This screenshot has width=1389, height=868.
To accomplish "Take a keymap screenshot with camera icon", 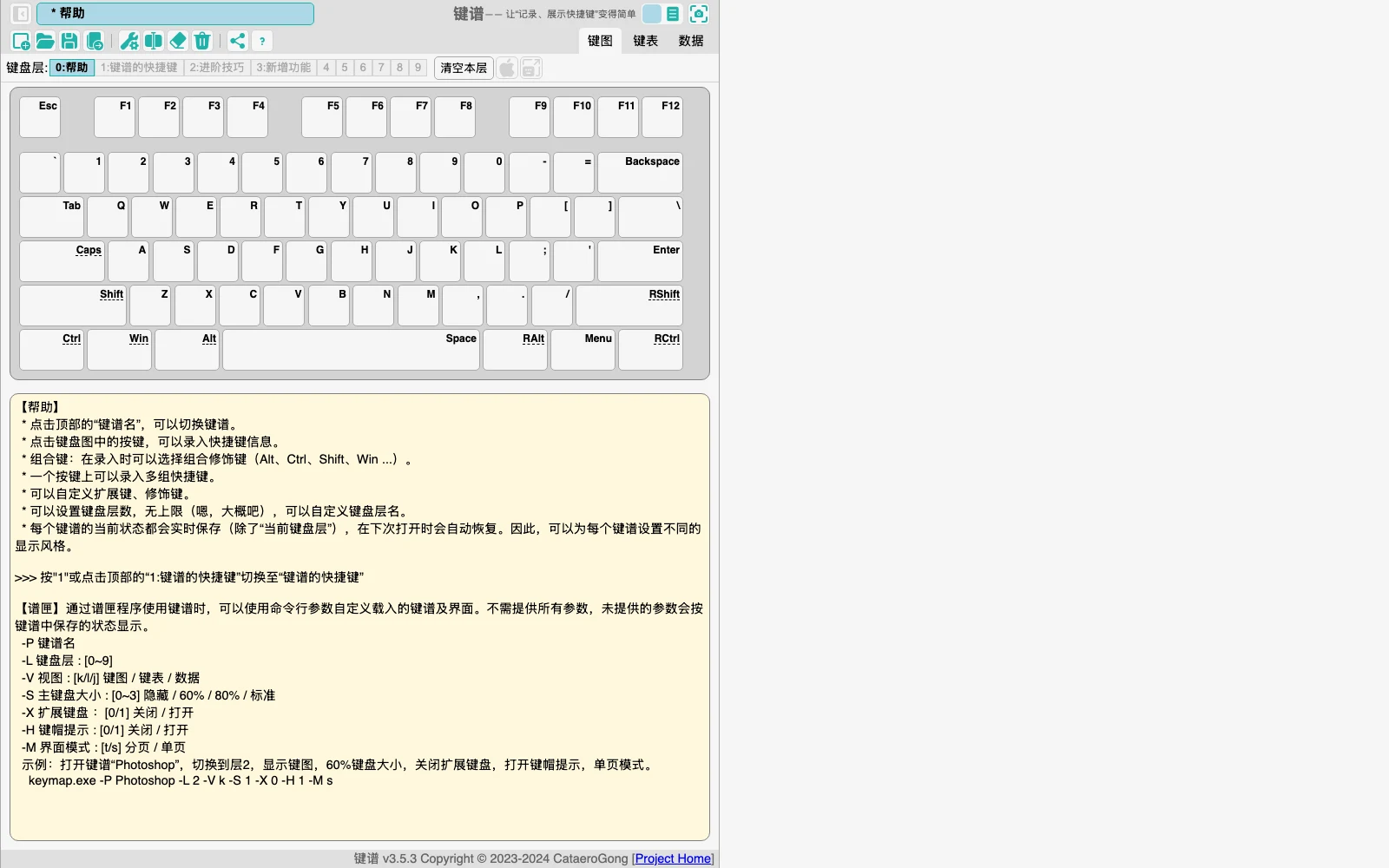I will pyautogui.click(x=699, y=14).
